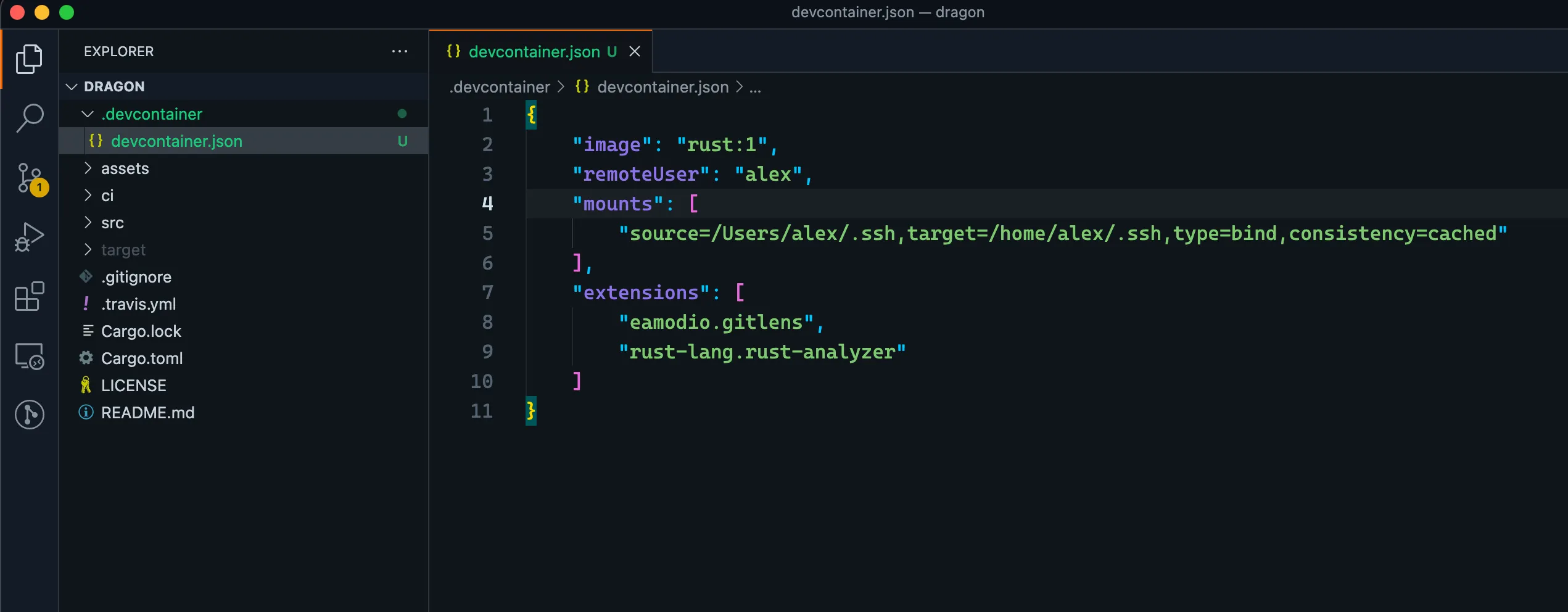Open the Run and Debug view

pos(29,238)
